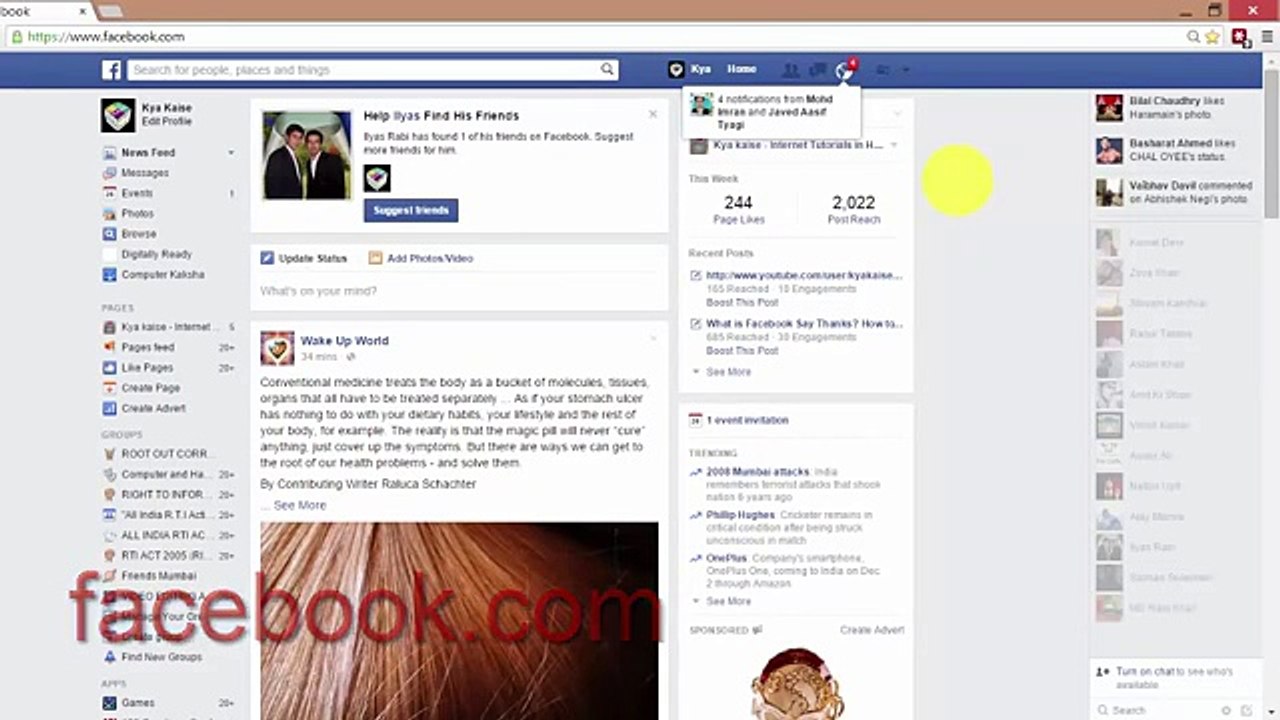The width and height of the screenshot is (1280, 720).
Task: Click the Games app icon in the sidebar
Action: click(x=109, y=703)
